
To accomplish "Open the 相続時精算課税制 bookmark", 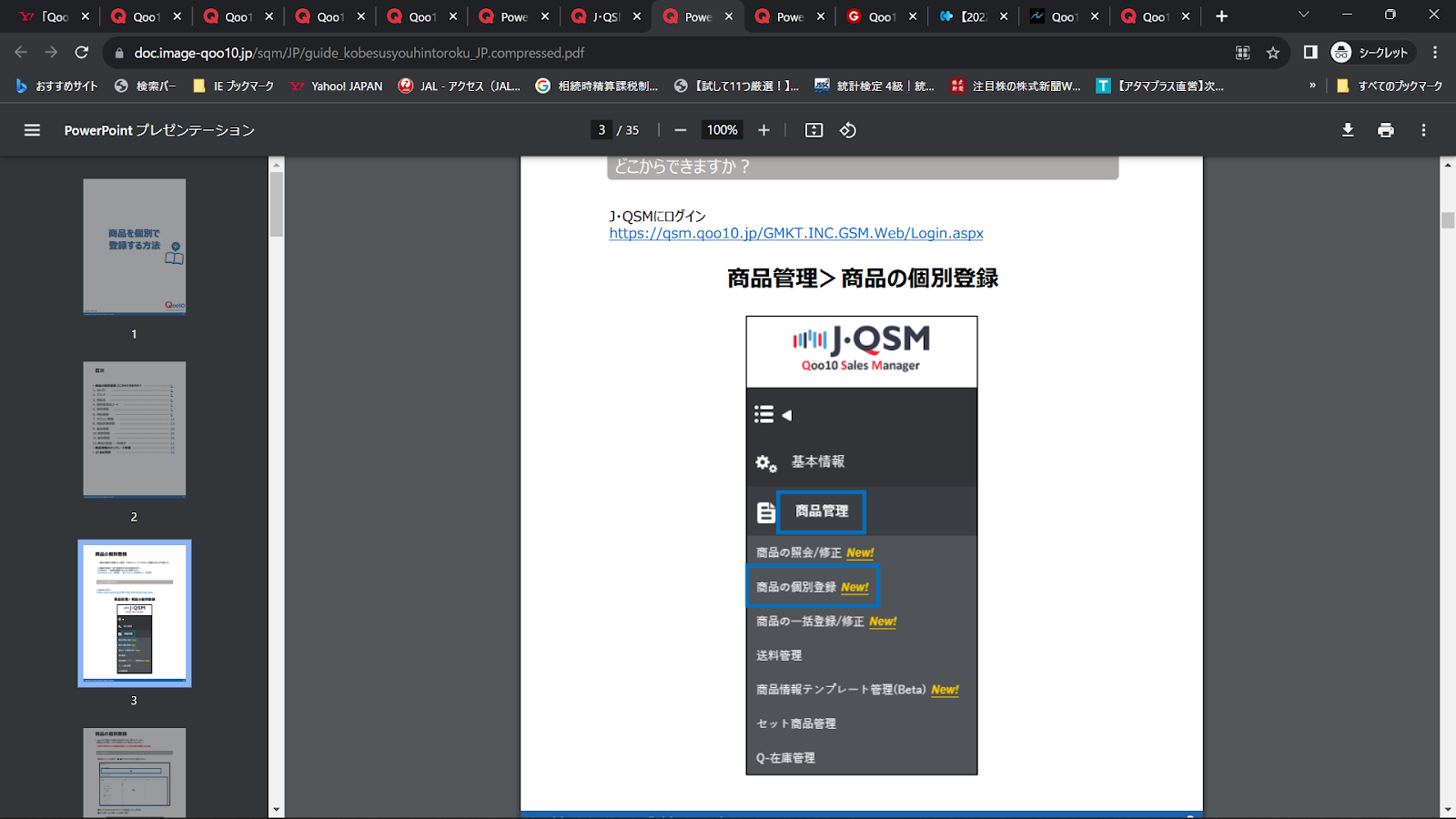I will click(x=597, y=86).
